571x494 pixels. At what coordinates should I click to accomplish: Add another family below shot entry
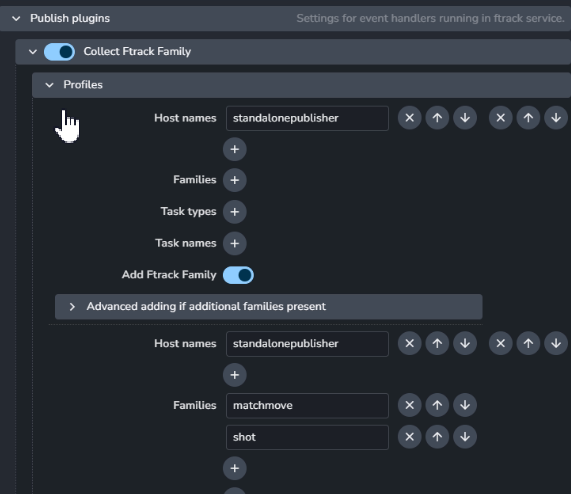235,468
